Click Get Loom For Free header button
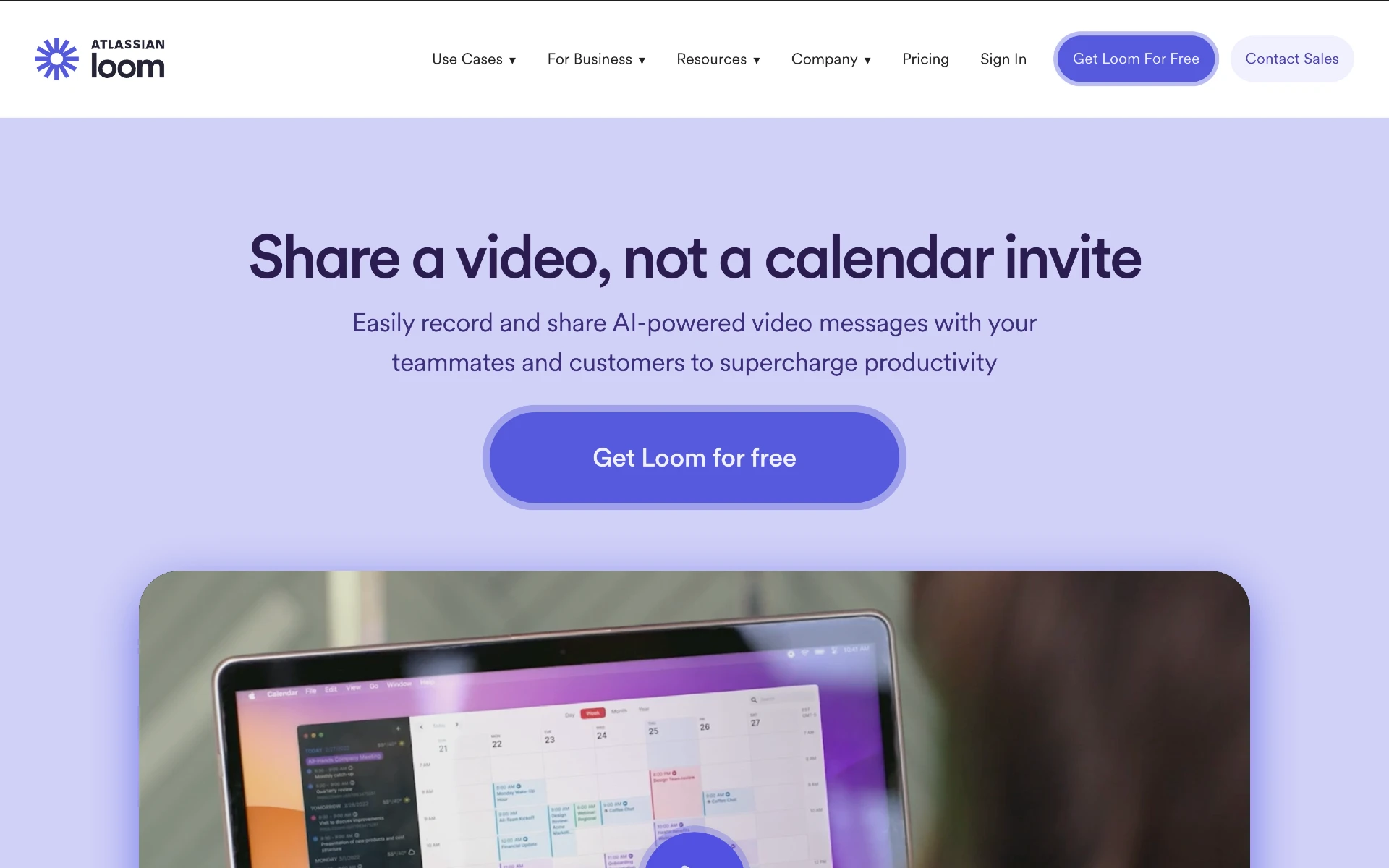The height and width of the screenshot is (868, 1389). tap(1136, 59)
